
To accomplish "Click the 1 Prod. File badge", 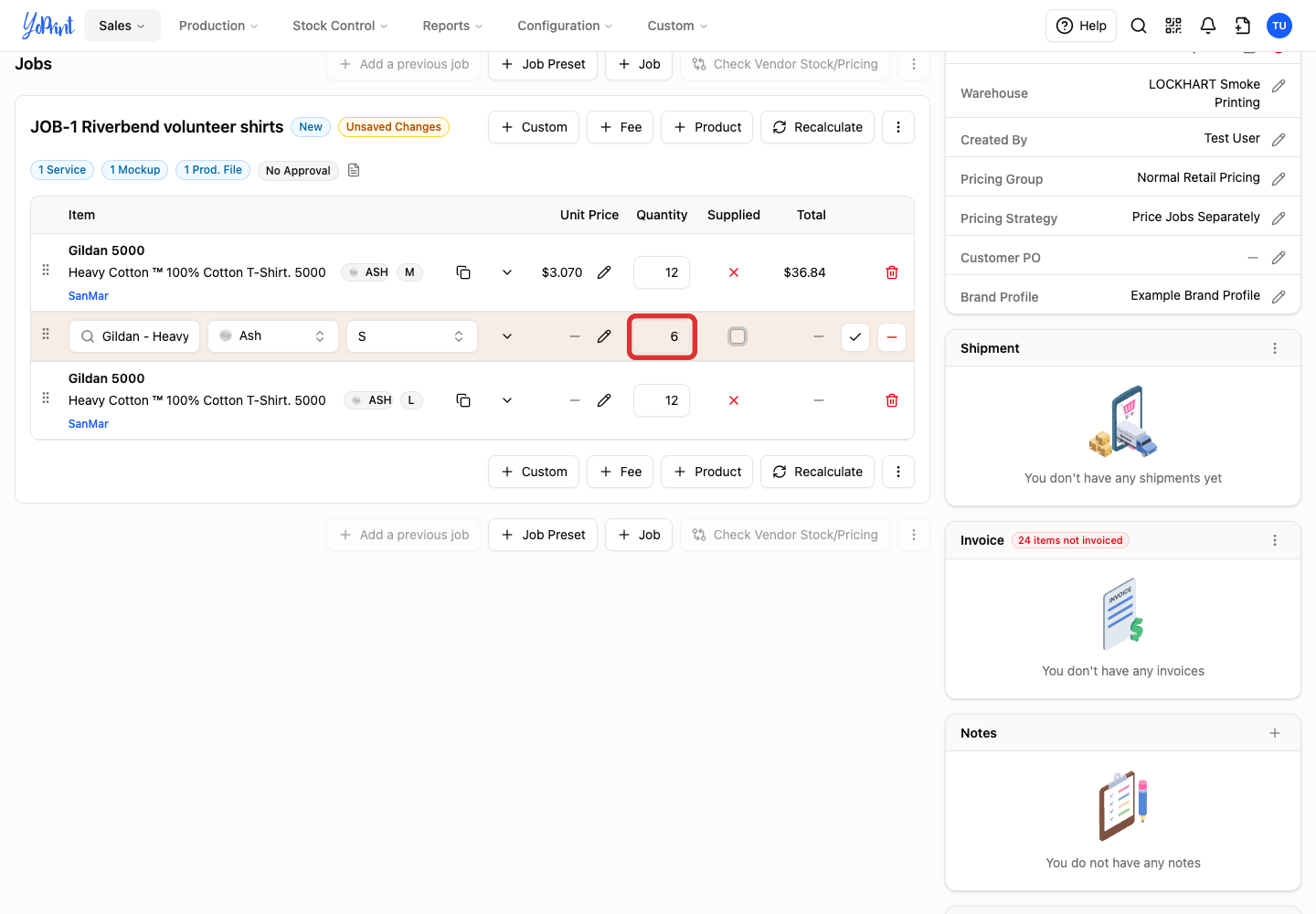I will click(x=213, y=170).
